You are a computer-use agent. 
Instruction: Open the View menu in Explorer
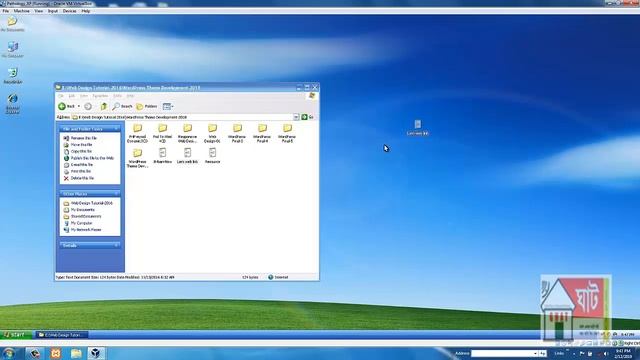point(84,96)
